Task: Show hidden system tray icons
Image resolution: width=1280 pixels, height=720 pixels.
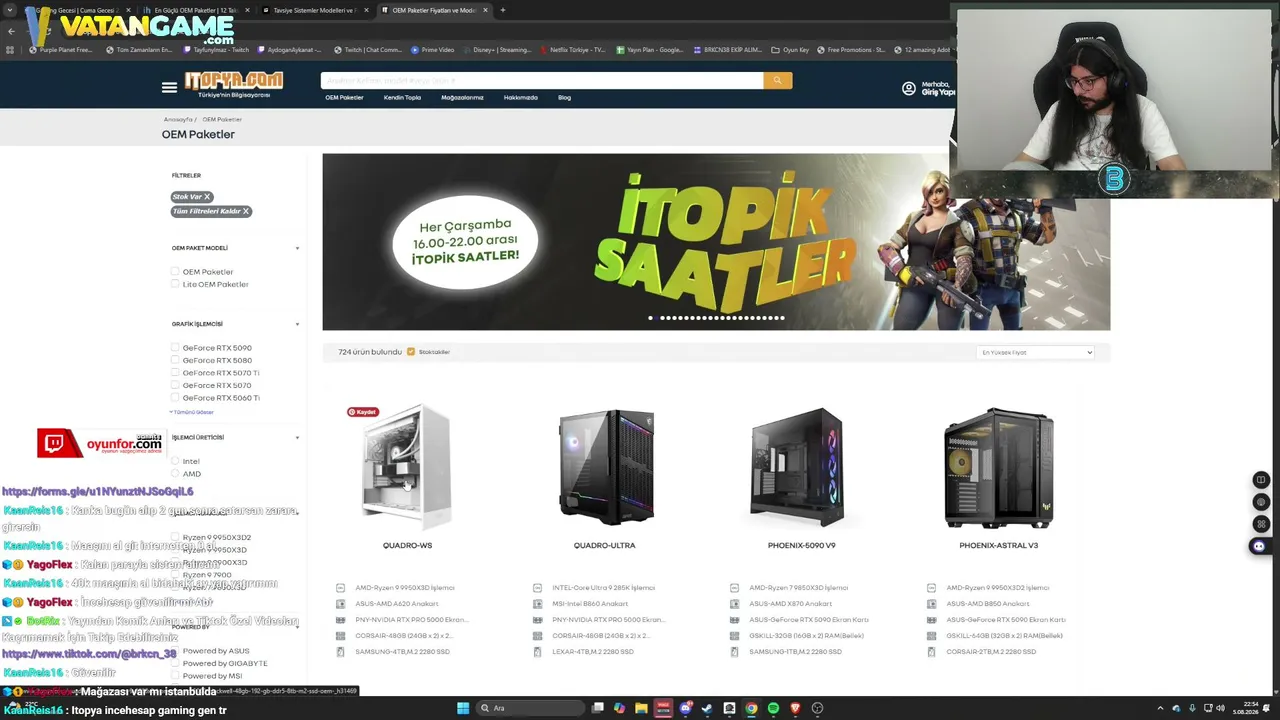Action: click(x=1161, y=708)
